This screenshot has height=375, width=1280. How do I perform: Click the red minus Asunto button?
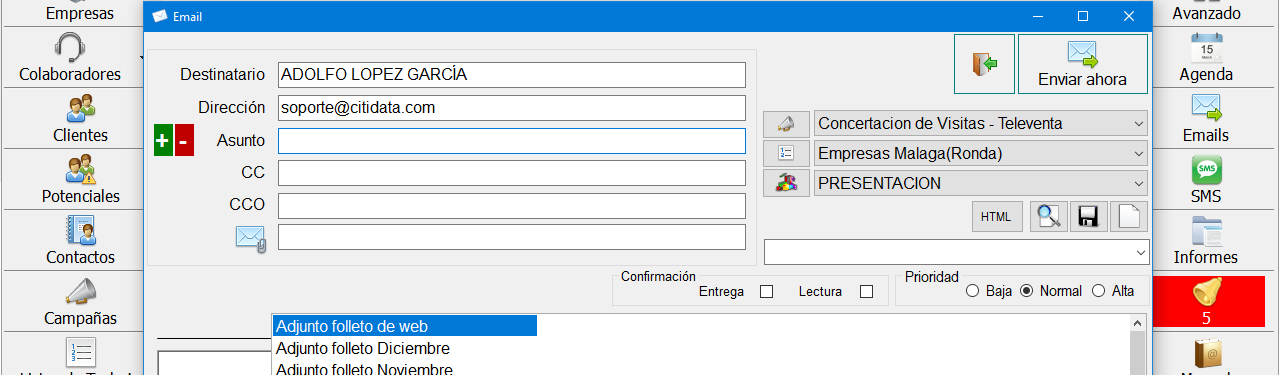pos(183,141)
